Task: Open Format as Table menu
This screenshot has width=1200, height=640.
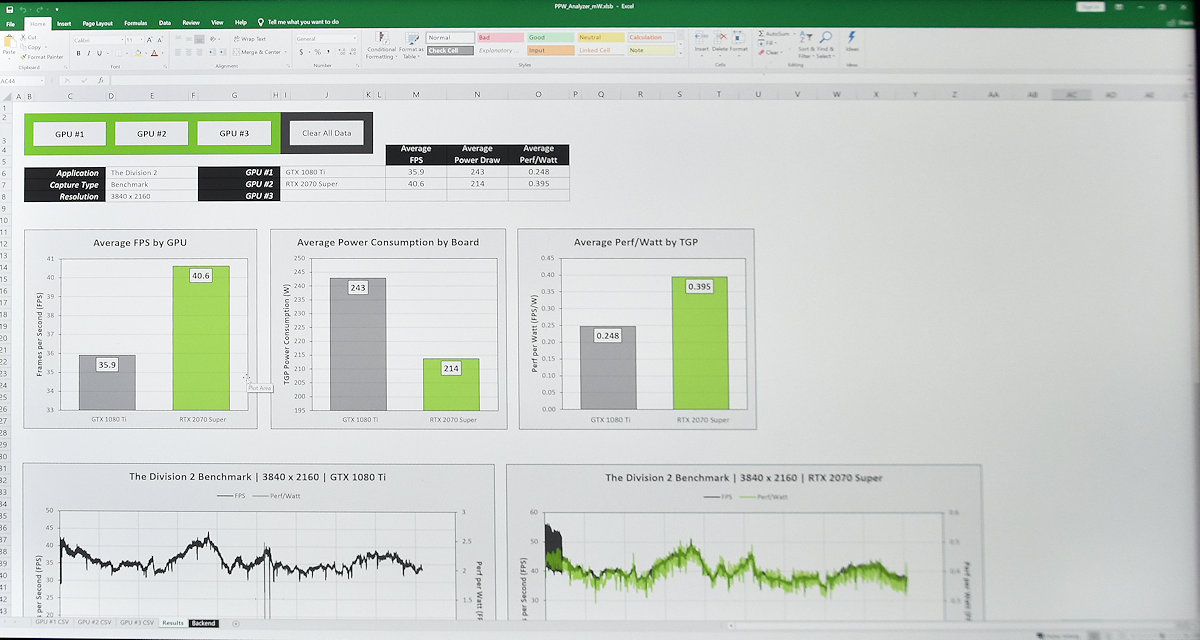Action: pyautogui.click(x=410, y=46)
